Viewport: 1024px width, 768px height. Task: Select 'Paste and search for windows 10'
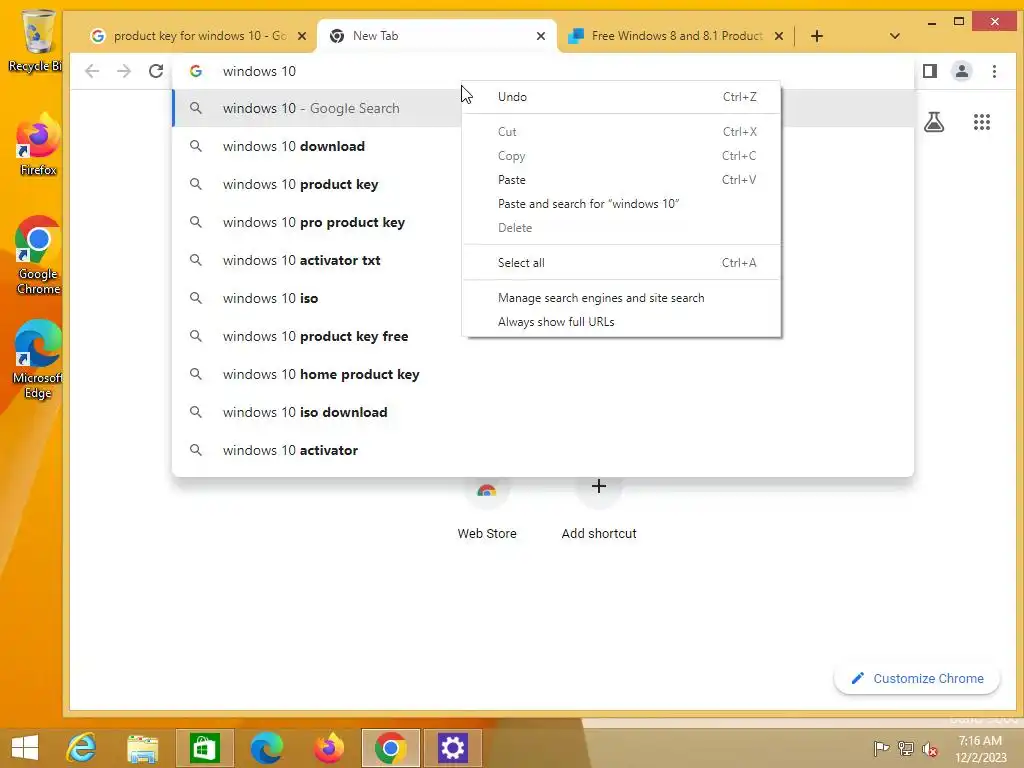pos(621,204)
